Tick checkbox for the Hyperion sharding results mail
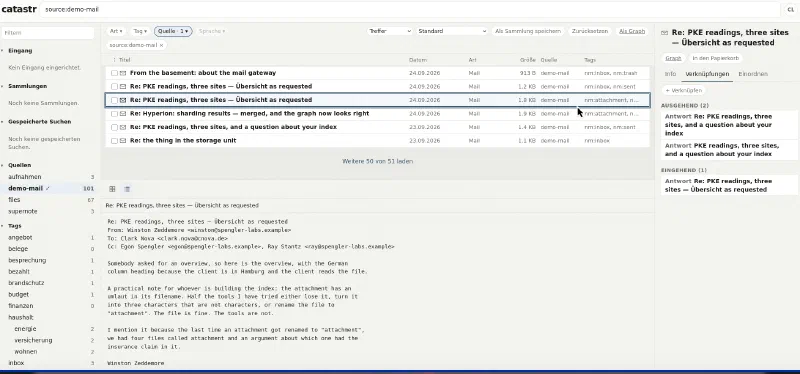 pyautogui.click(x=114, y=114)
